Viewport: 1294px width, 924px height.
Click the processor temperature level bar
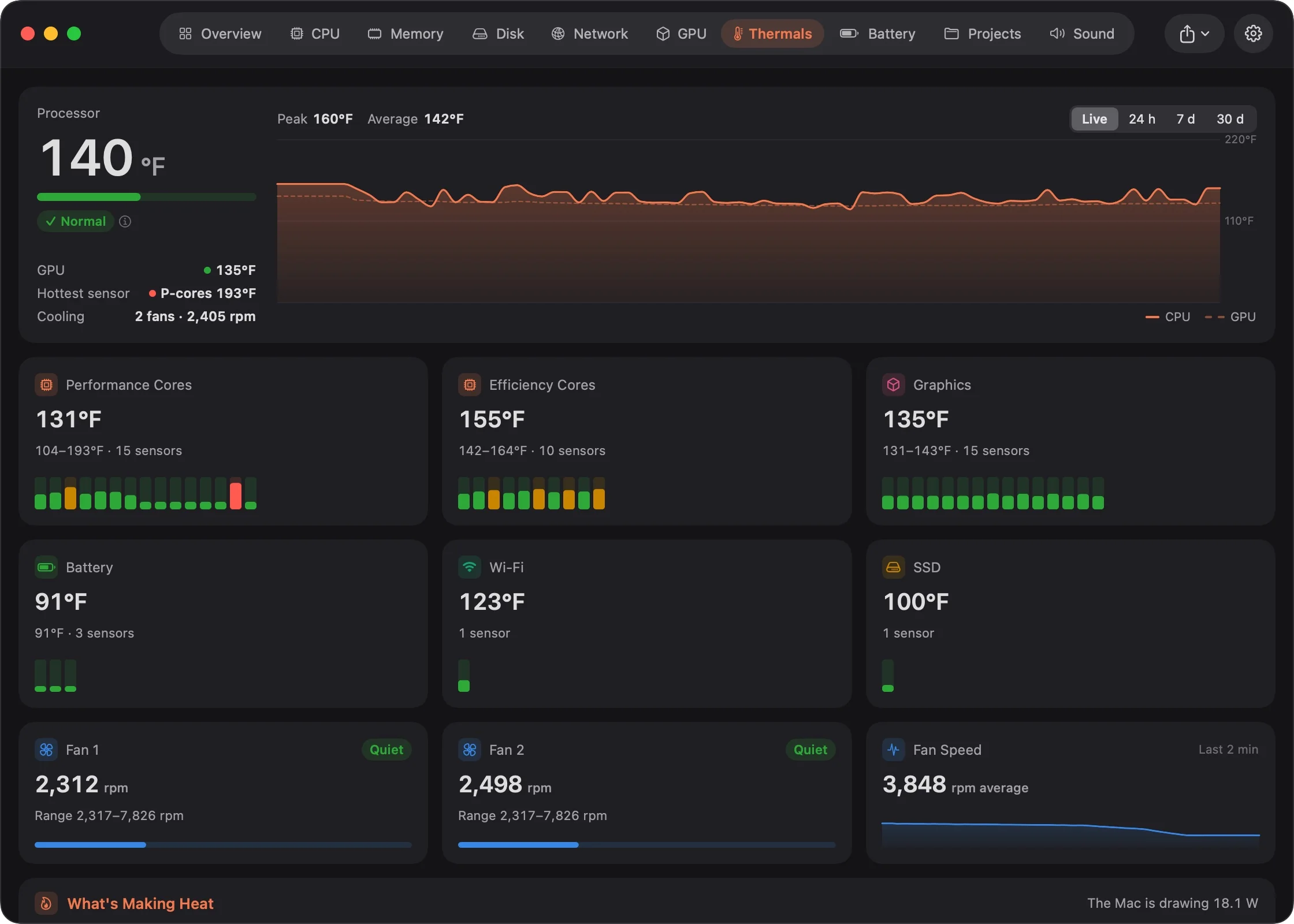146,197
